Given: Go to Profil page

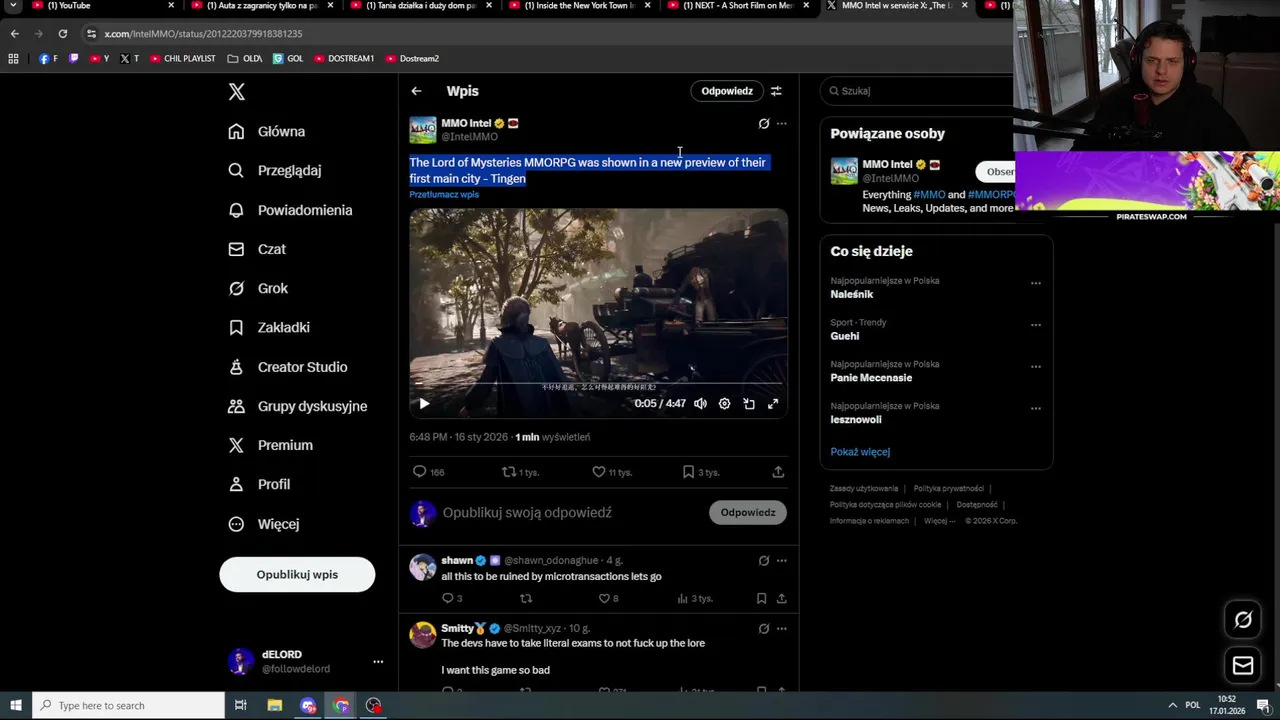Looking at the screenshot, I should (x=258, y=484).
